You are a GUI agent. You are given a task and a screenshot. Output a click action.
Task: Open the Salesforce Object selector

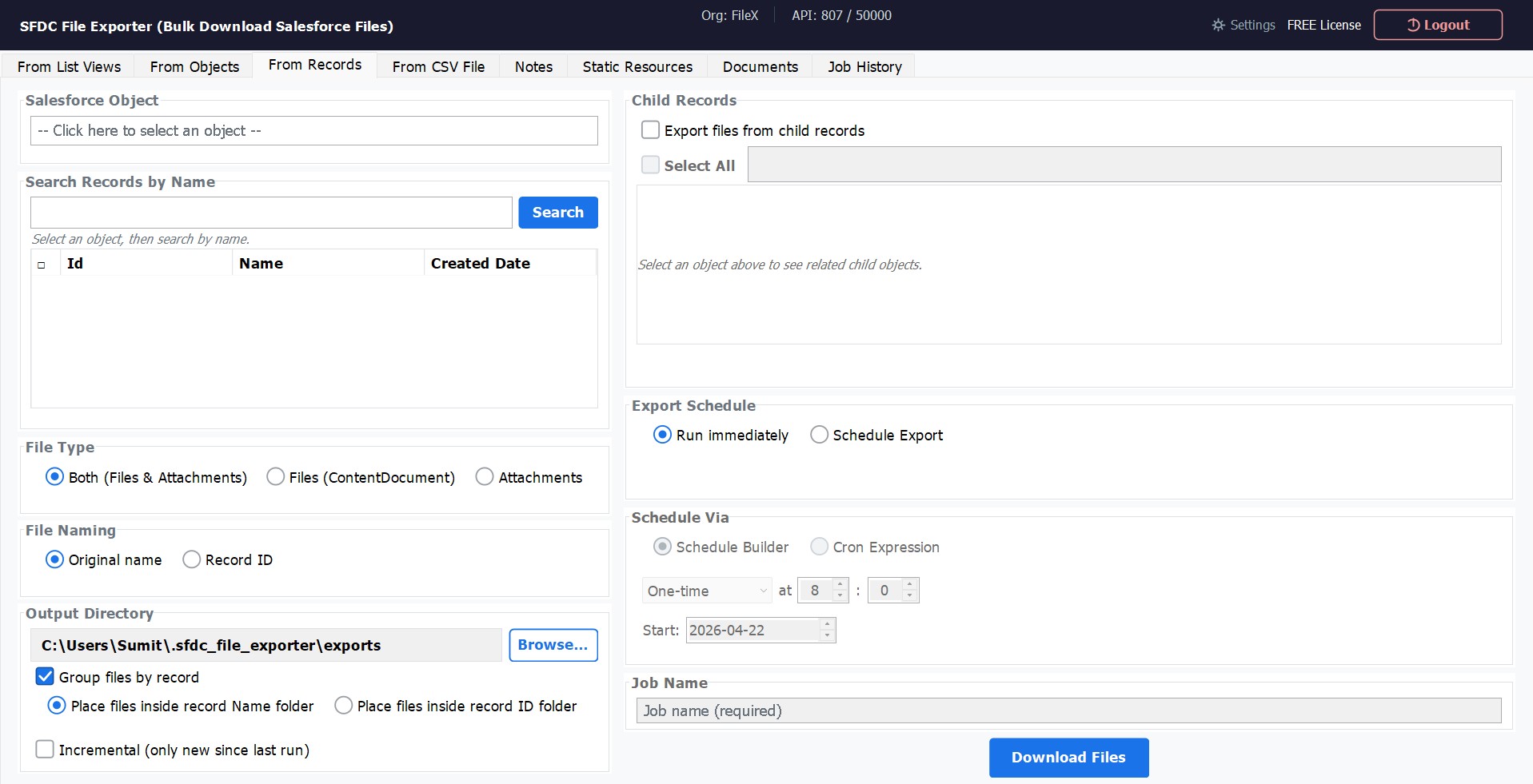tap(313, 130)
